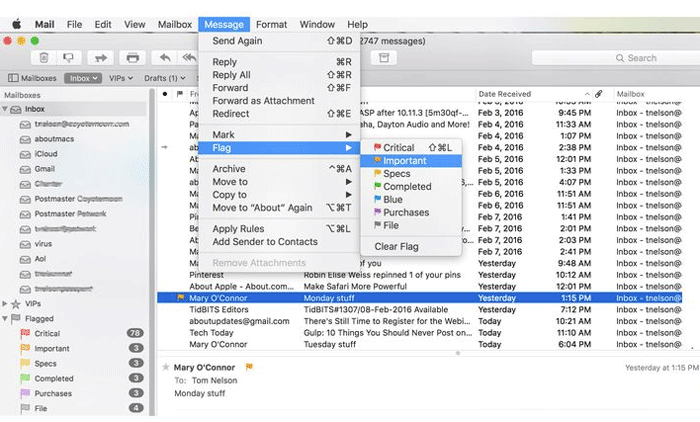The height and width of the screenshot is (422, 700).
Task: Click the reply arrow toolbar icon
Action: [165, 58]
